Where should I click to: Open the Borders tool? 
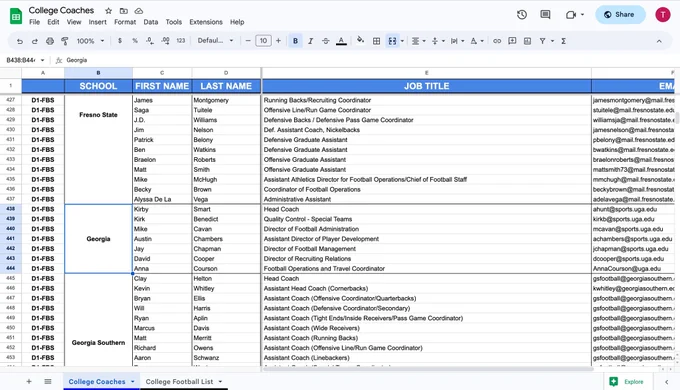(376, 41)
